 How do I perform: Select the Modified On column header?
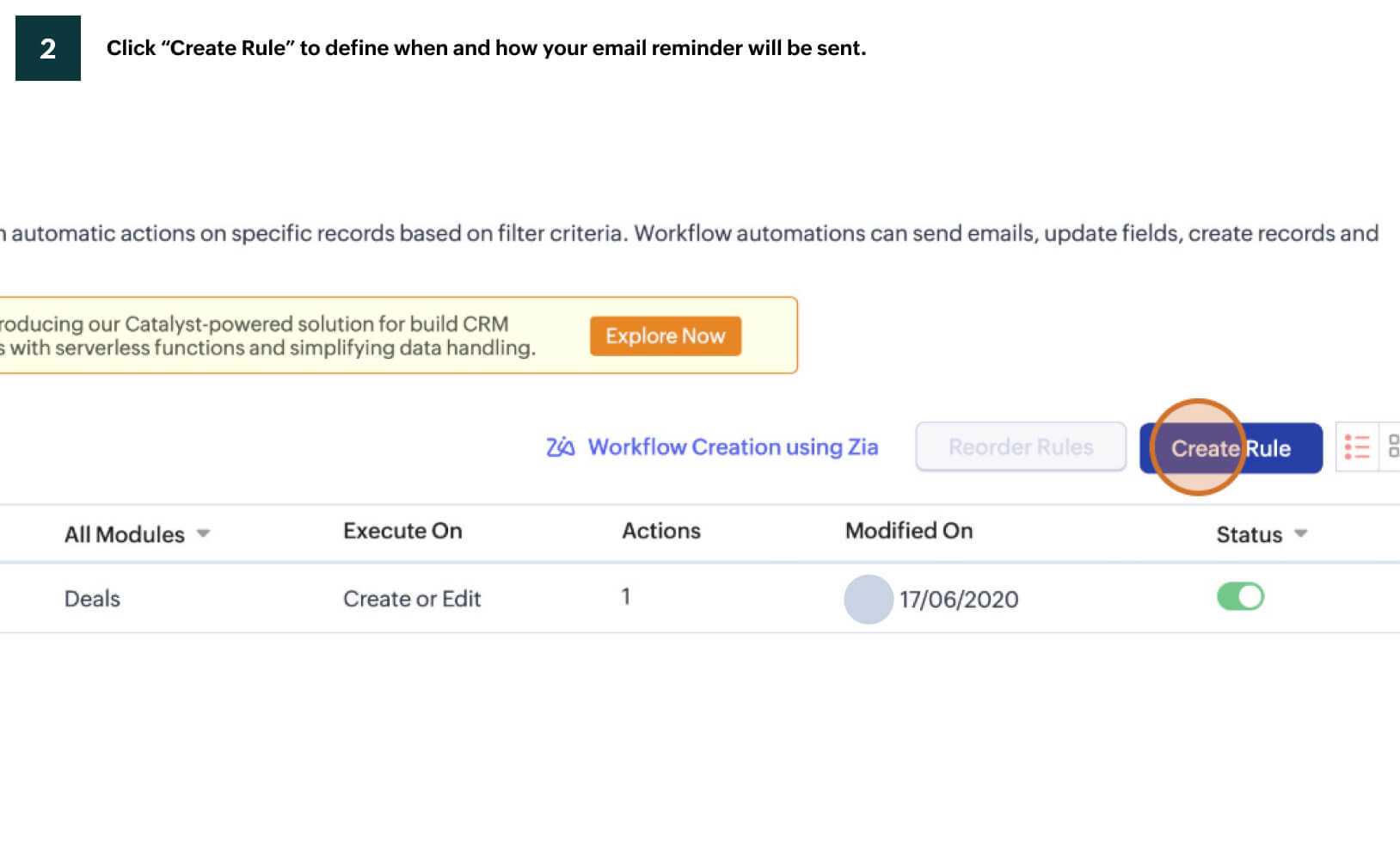pos(909,531)
